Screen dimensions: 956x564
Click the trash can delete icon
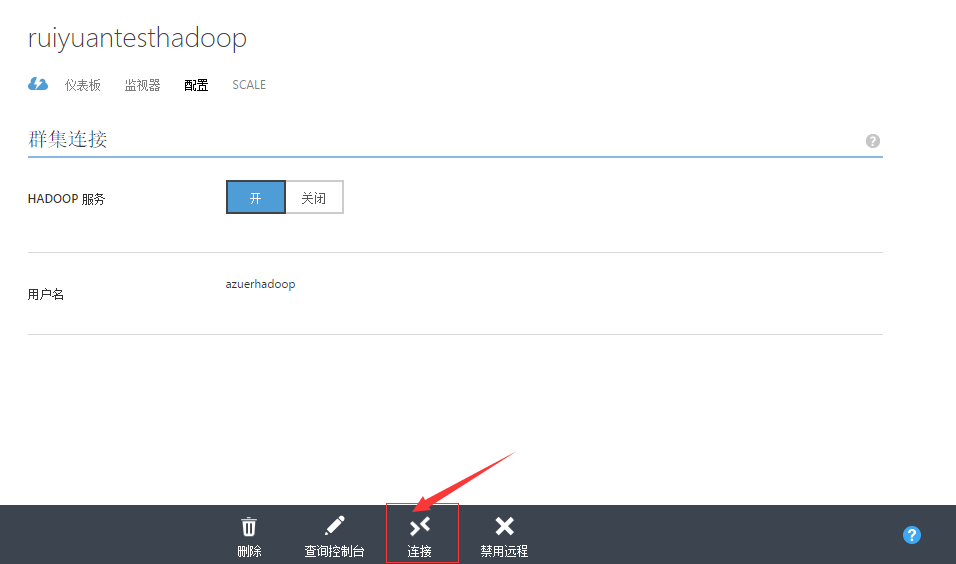(x=249, y=527)
